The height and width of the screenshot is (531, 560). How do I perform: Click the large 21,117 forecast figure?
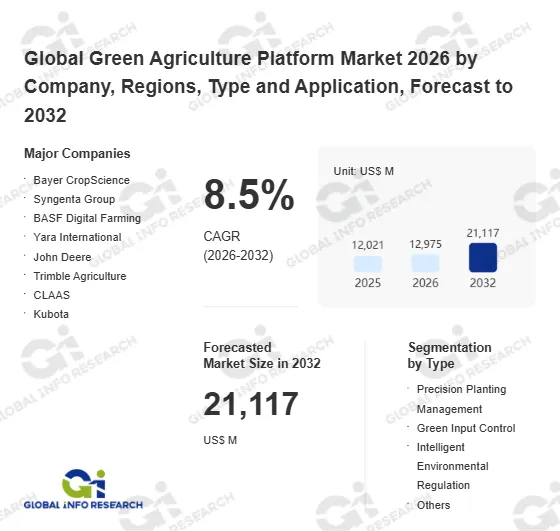(251, 404)
